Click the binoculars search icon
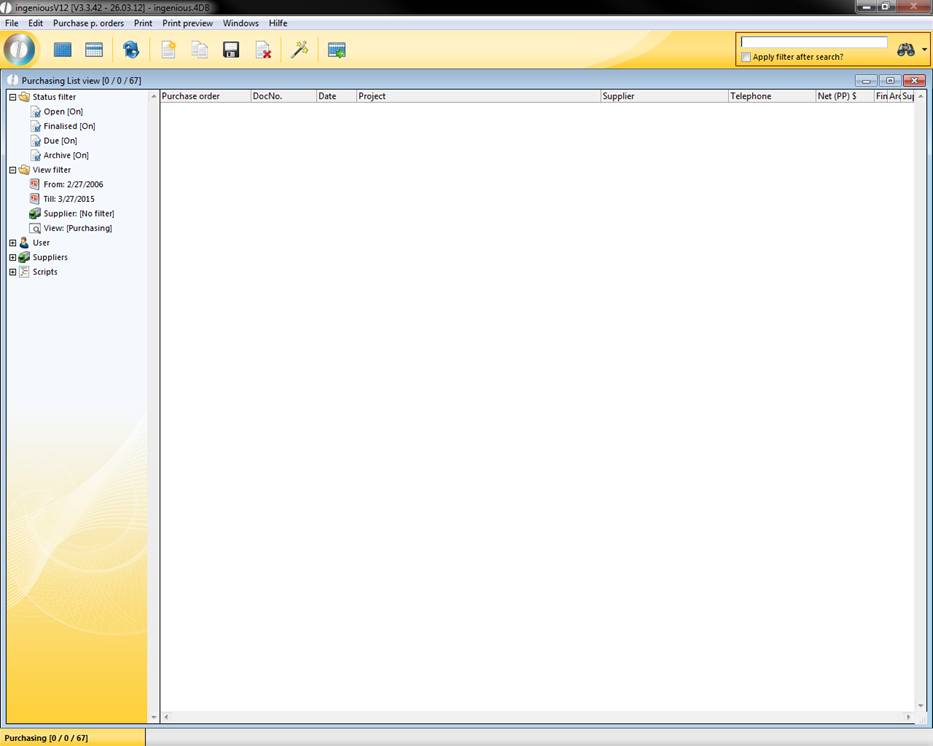933x746 pixels. point(906,49)
